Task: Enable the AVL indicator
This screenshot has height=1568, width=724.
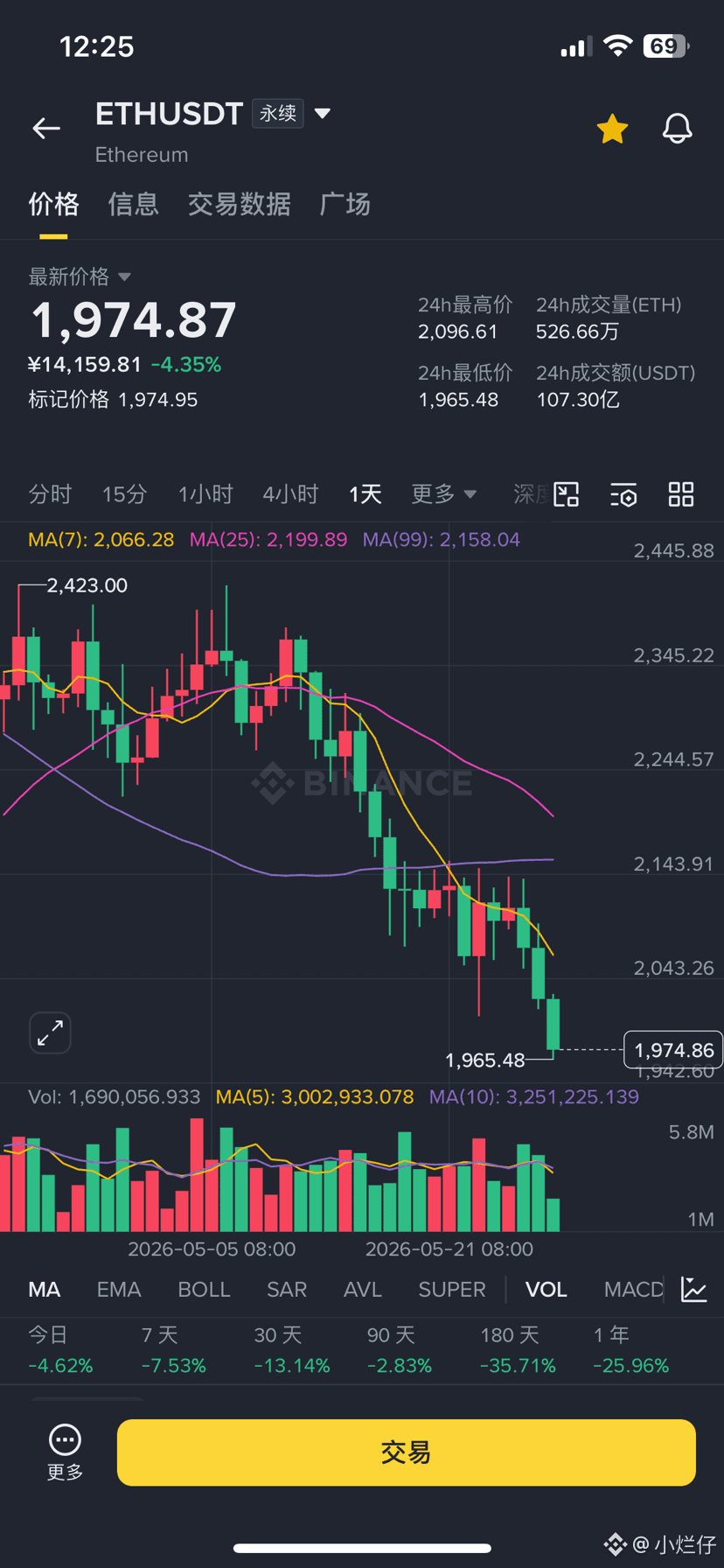Action: tap(363, 1290)
